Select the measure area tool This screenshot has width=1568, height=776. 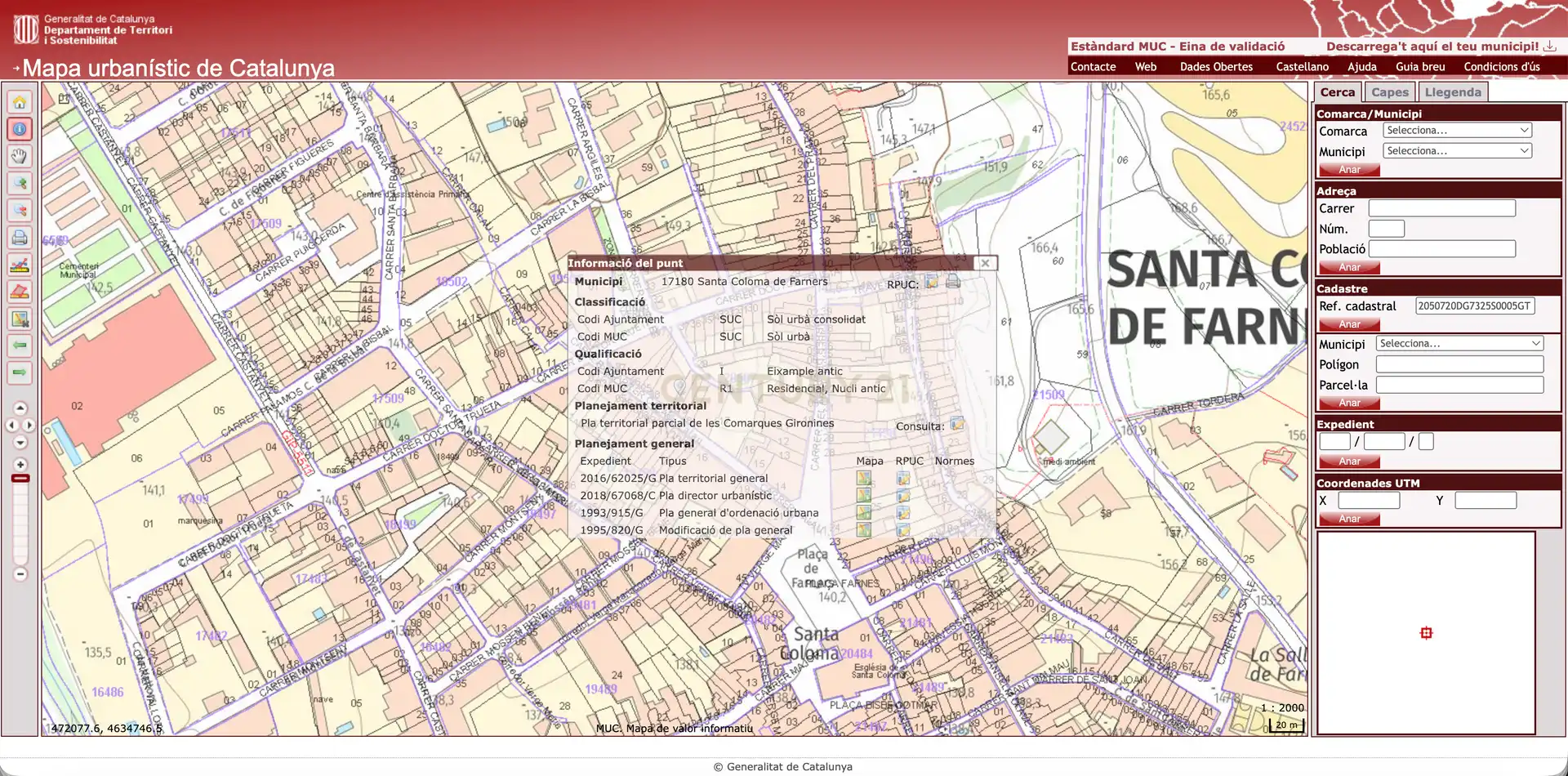(20, 292)
